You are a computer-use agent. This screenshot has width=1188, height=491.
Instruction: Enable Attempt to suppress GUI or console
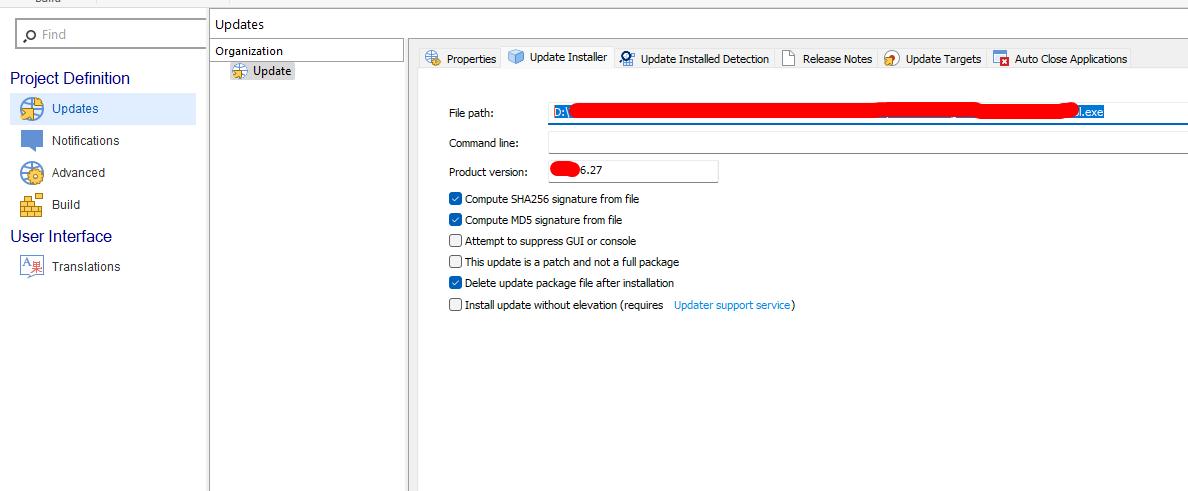point(456,241)
